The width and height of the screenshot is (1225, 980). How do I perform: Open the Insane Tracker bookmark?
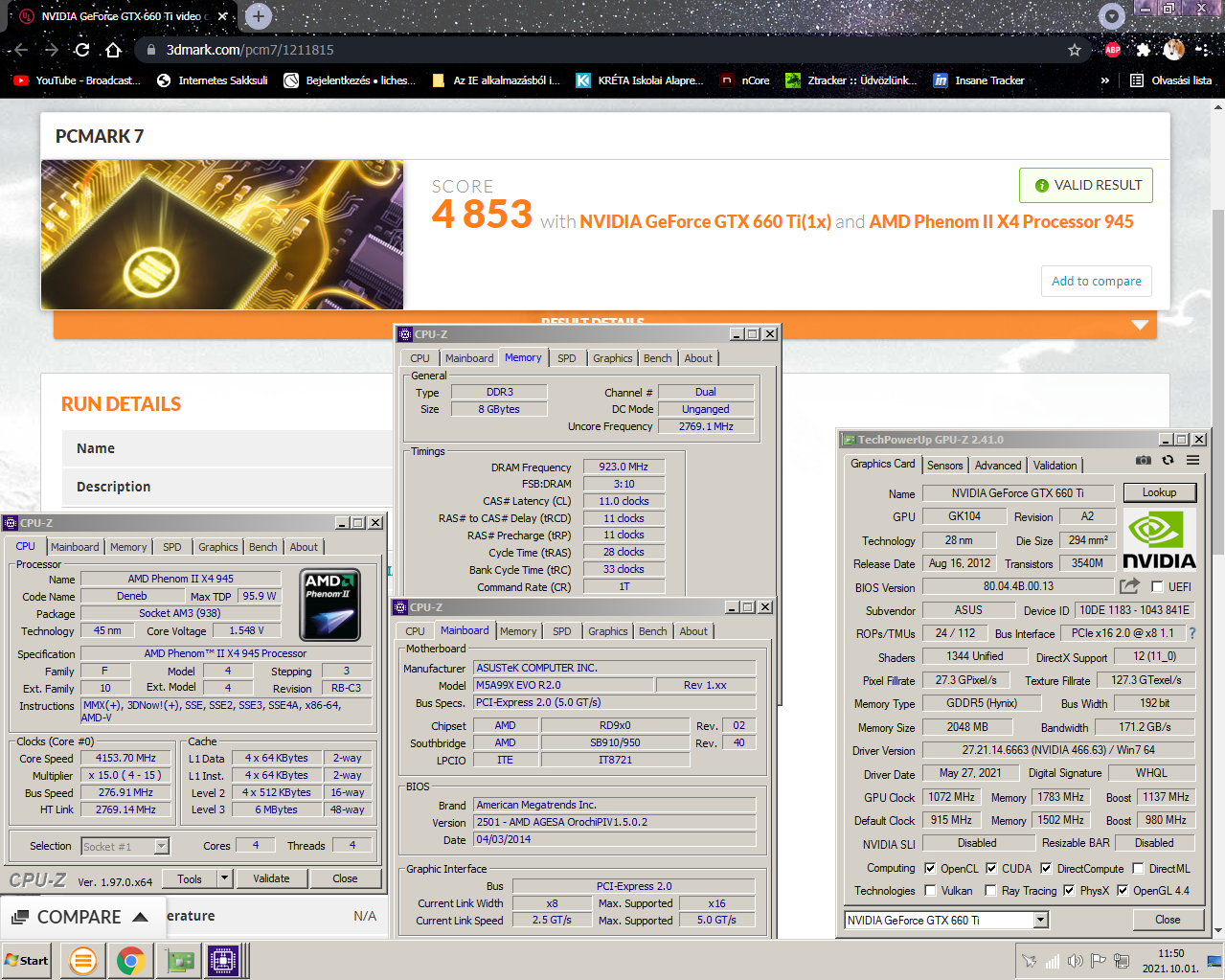pos(979,80)
